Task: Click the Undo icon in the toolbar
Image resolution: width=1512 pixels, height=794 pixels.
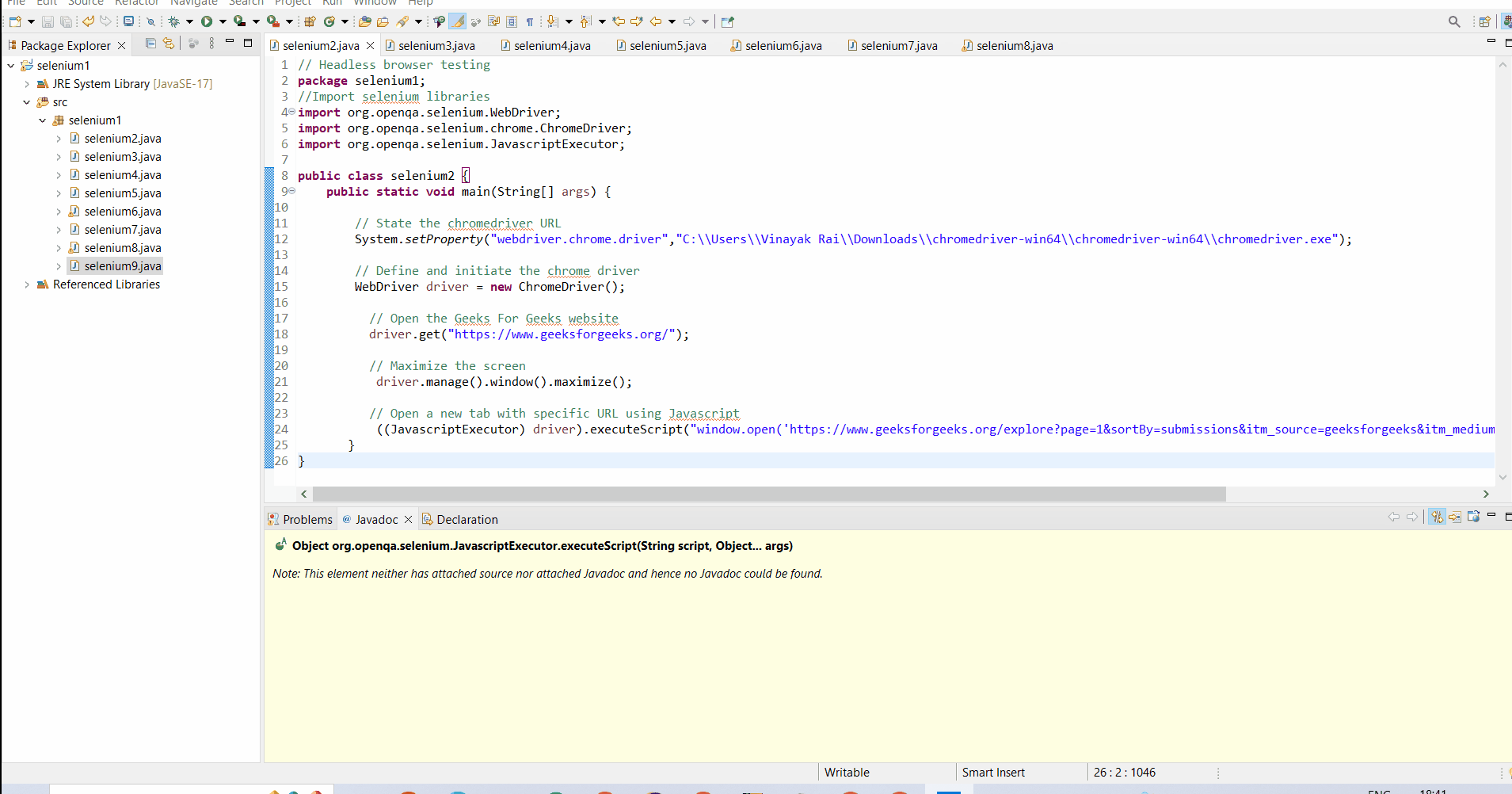Action: [86, 21]
